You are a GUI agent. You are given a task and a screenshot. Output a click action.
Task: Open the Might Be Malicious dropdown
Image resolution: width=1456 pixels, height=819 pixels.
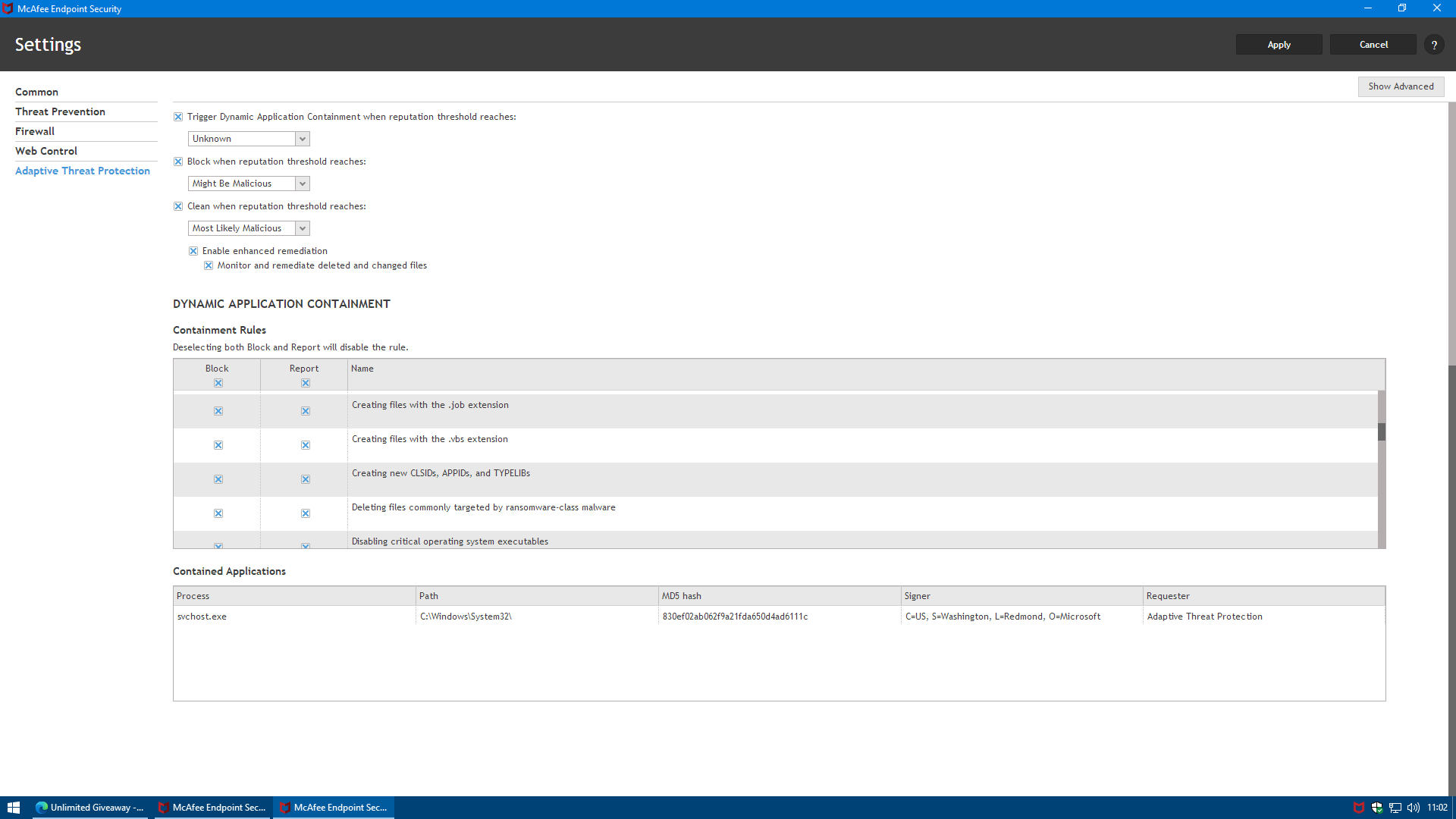[302, 184]
